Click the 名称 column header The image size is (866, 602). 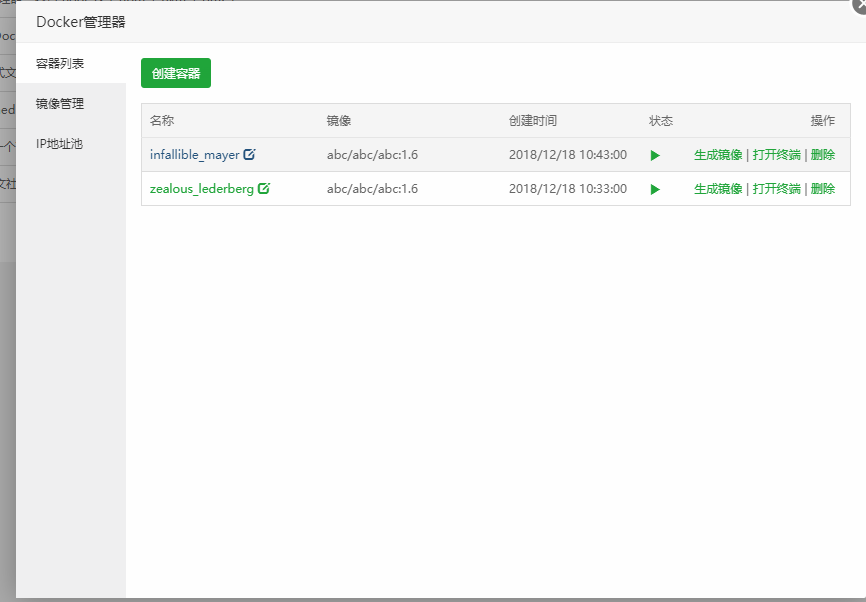point(162,120)
